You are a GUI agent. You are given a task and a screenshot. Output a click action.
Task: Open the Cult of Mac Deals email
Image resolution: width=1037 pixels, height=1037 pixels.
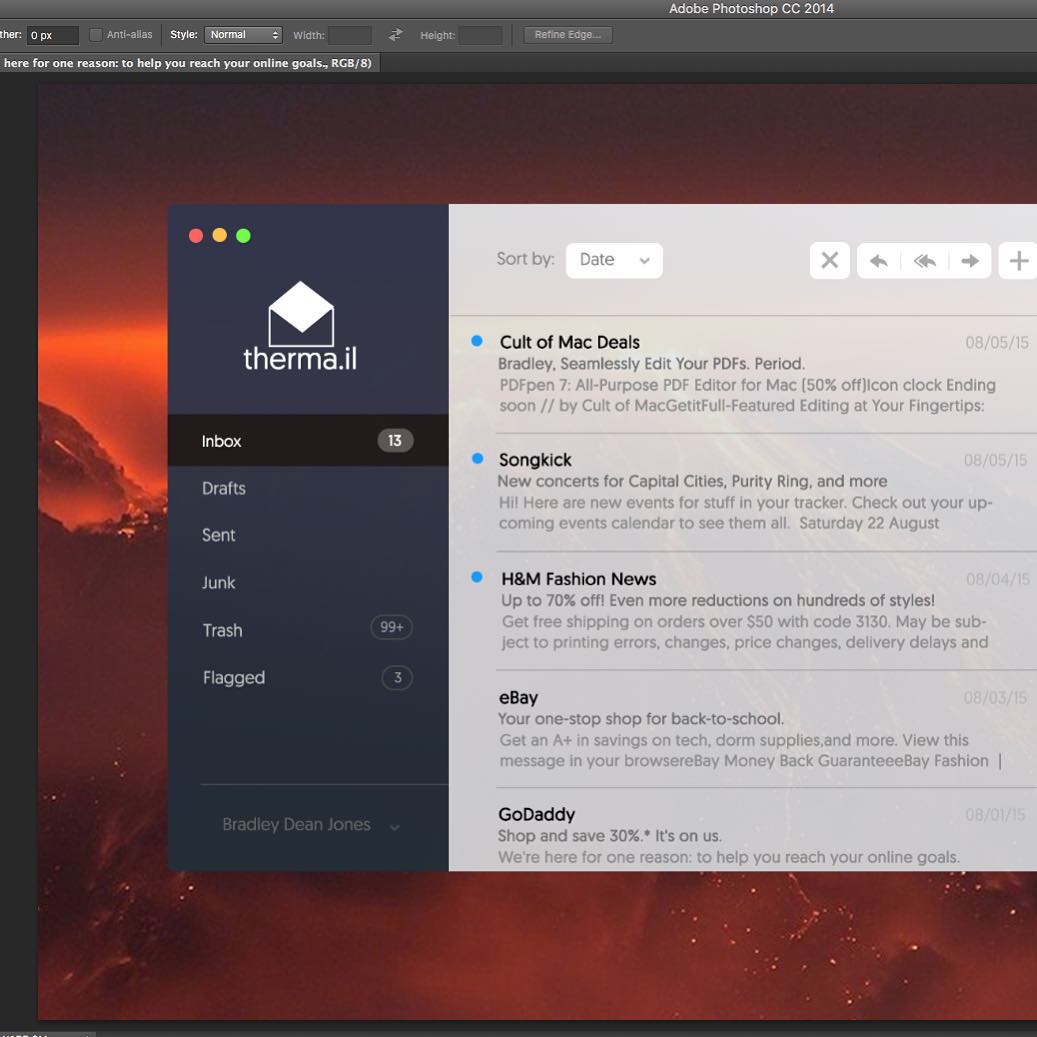click(744, 374)
